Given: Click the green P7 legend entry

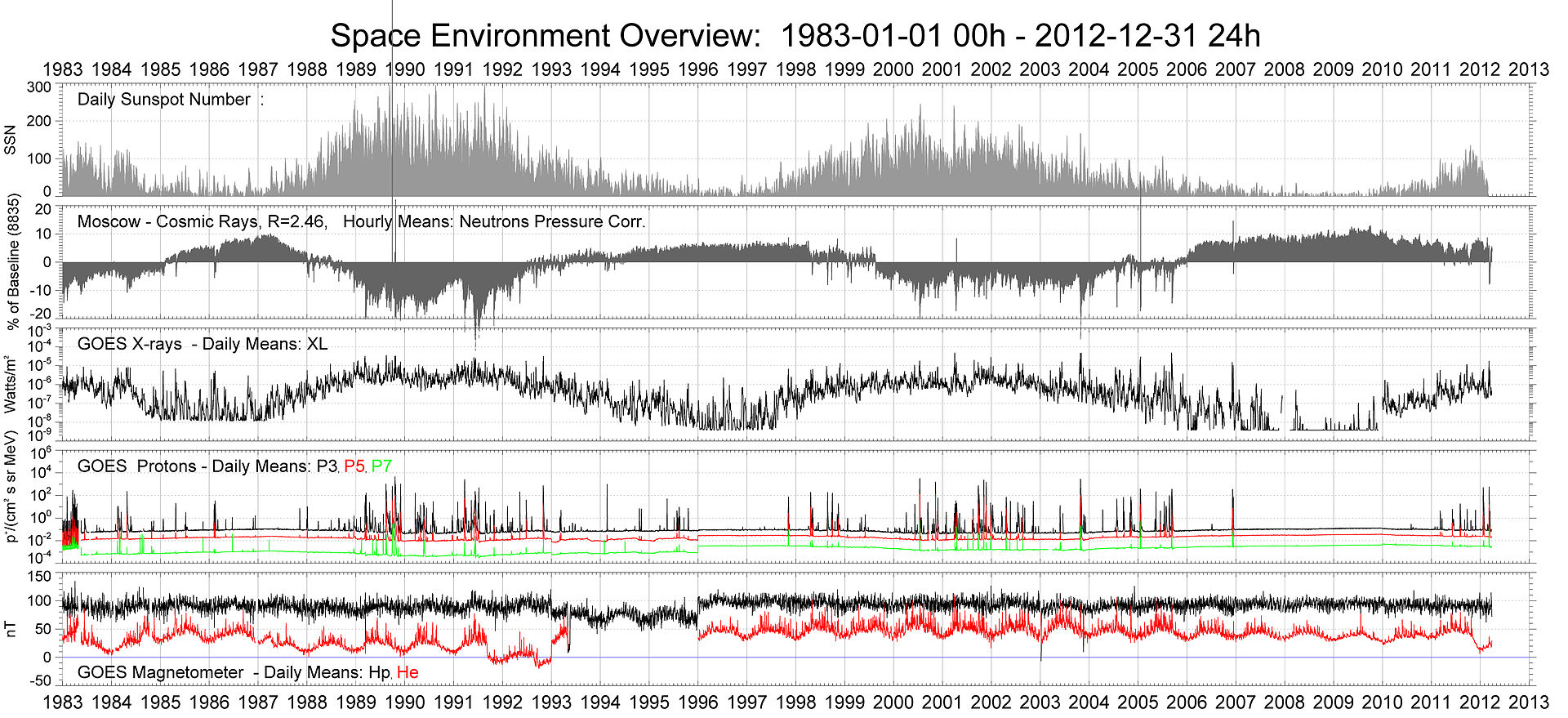Looking at the screenshot, I should click(x=381, y=466).
